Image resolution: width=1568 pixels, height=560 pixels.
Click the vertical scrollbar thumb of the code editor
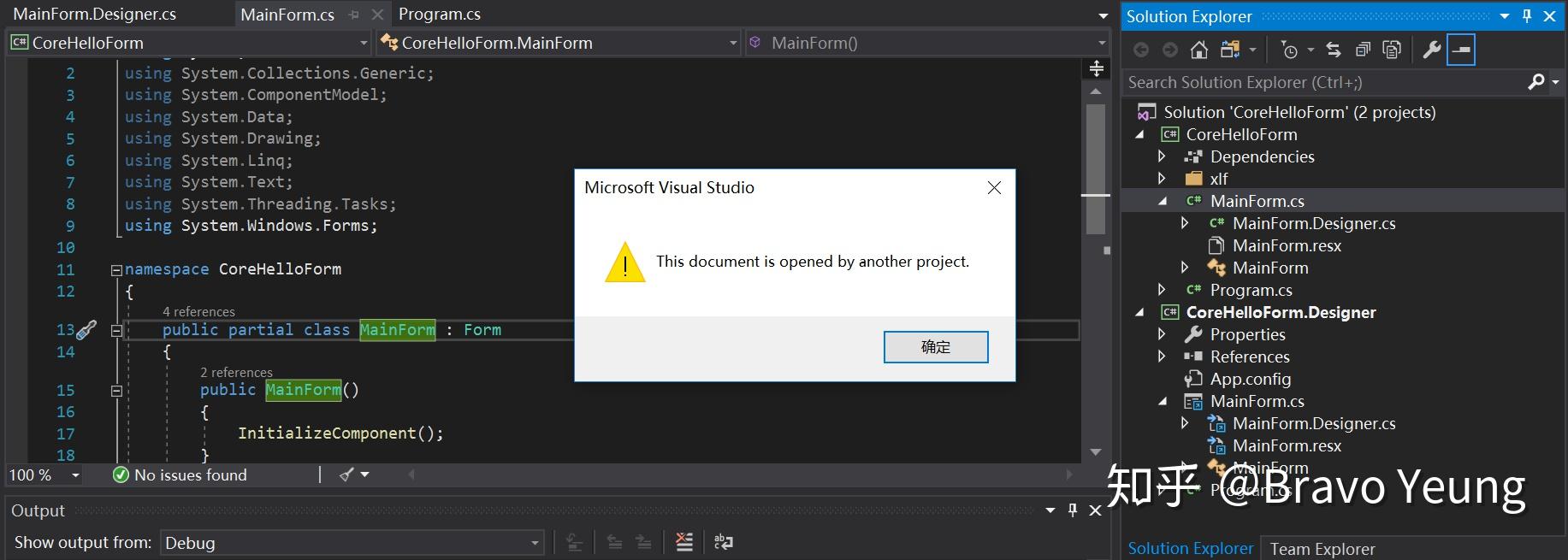(1096, 169)
